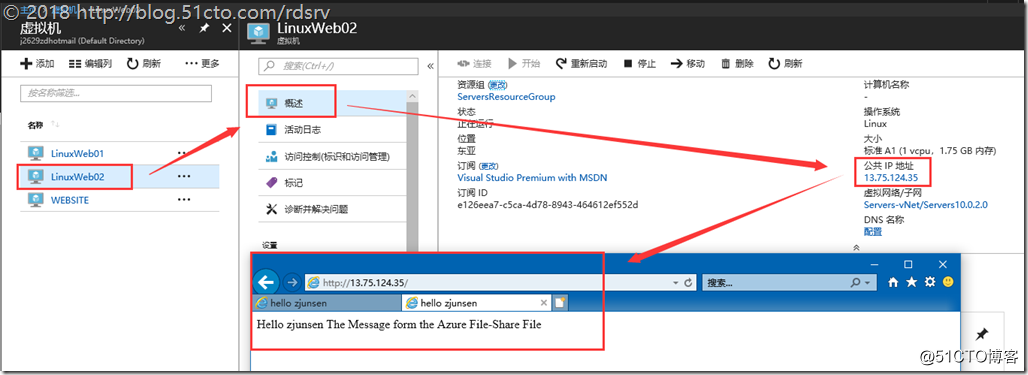This screenshot has width=1028, height=375.
Task: Open the WEBSITE row ellipsis menu
Action: click(x=184, y=200)
